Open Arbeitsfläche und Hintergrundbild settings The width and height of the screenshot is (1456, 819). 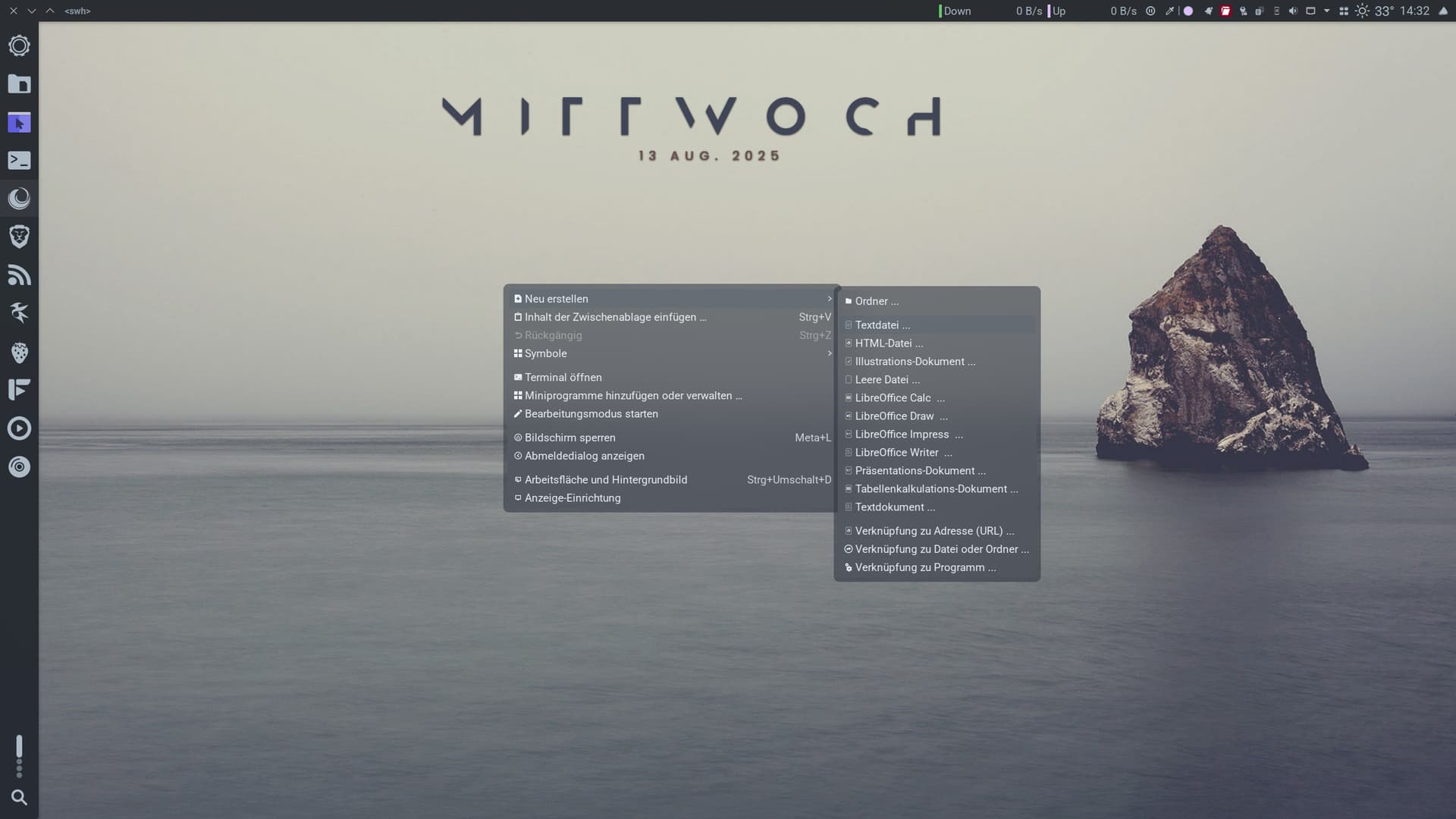point(605,480)
